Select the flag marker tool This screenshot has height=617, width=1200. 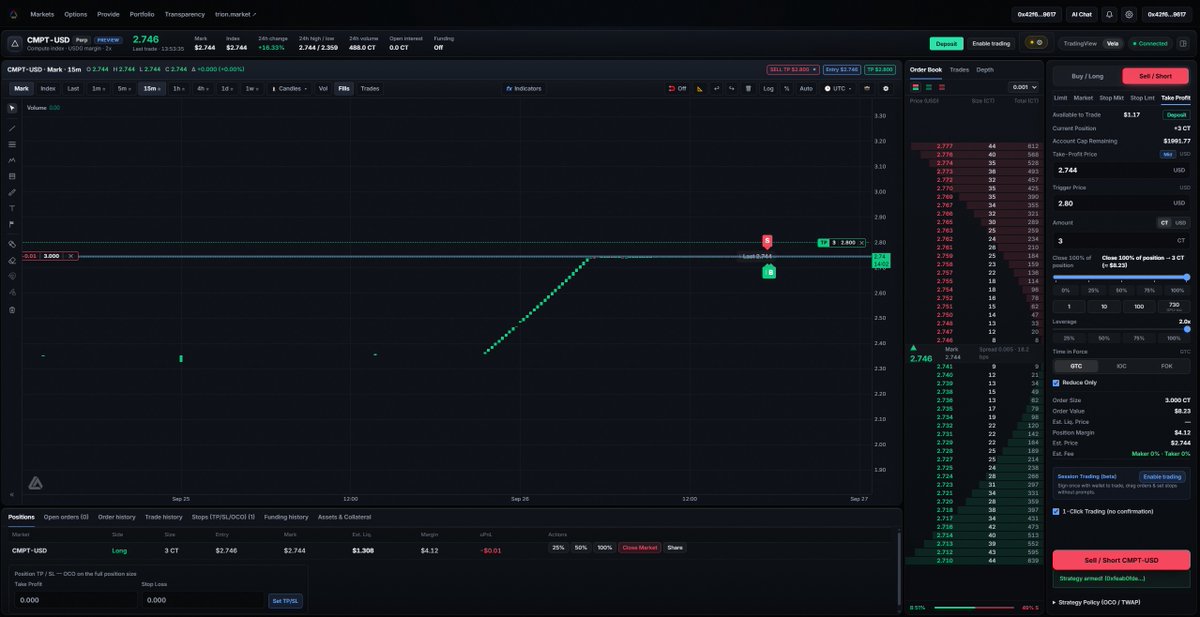click(12, 224)
